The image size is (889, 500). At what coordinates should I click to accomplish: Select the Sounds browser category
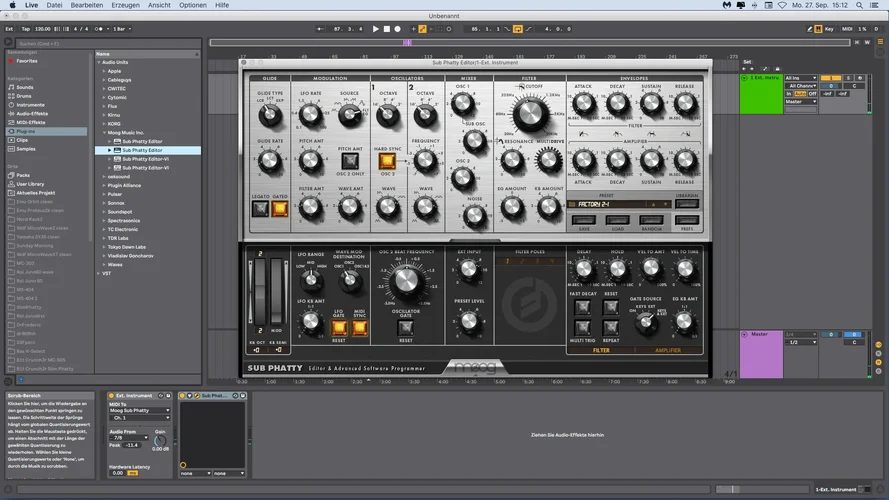point(25,87)
